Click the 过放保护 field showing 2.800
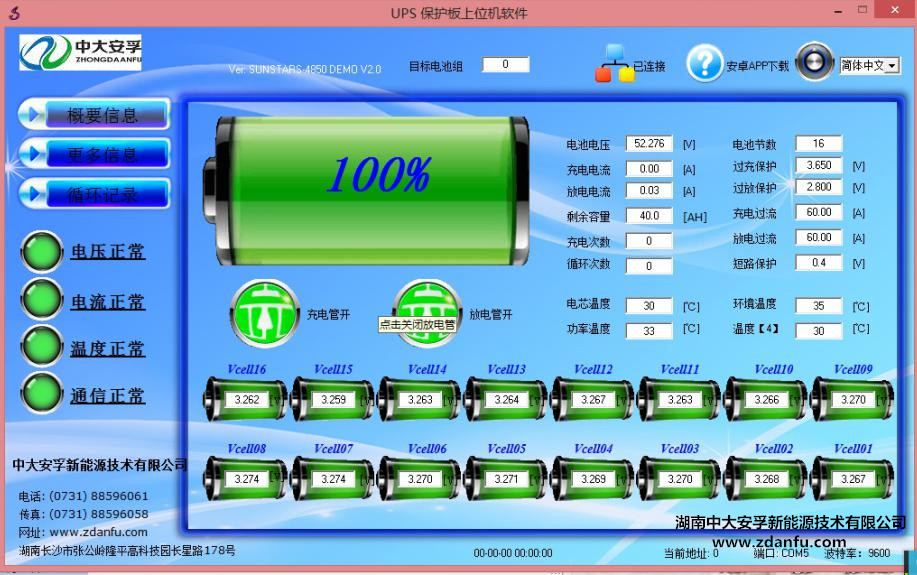The image size is (917, 575). click(819, 187)
